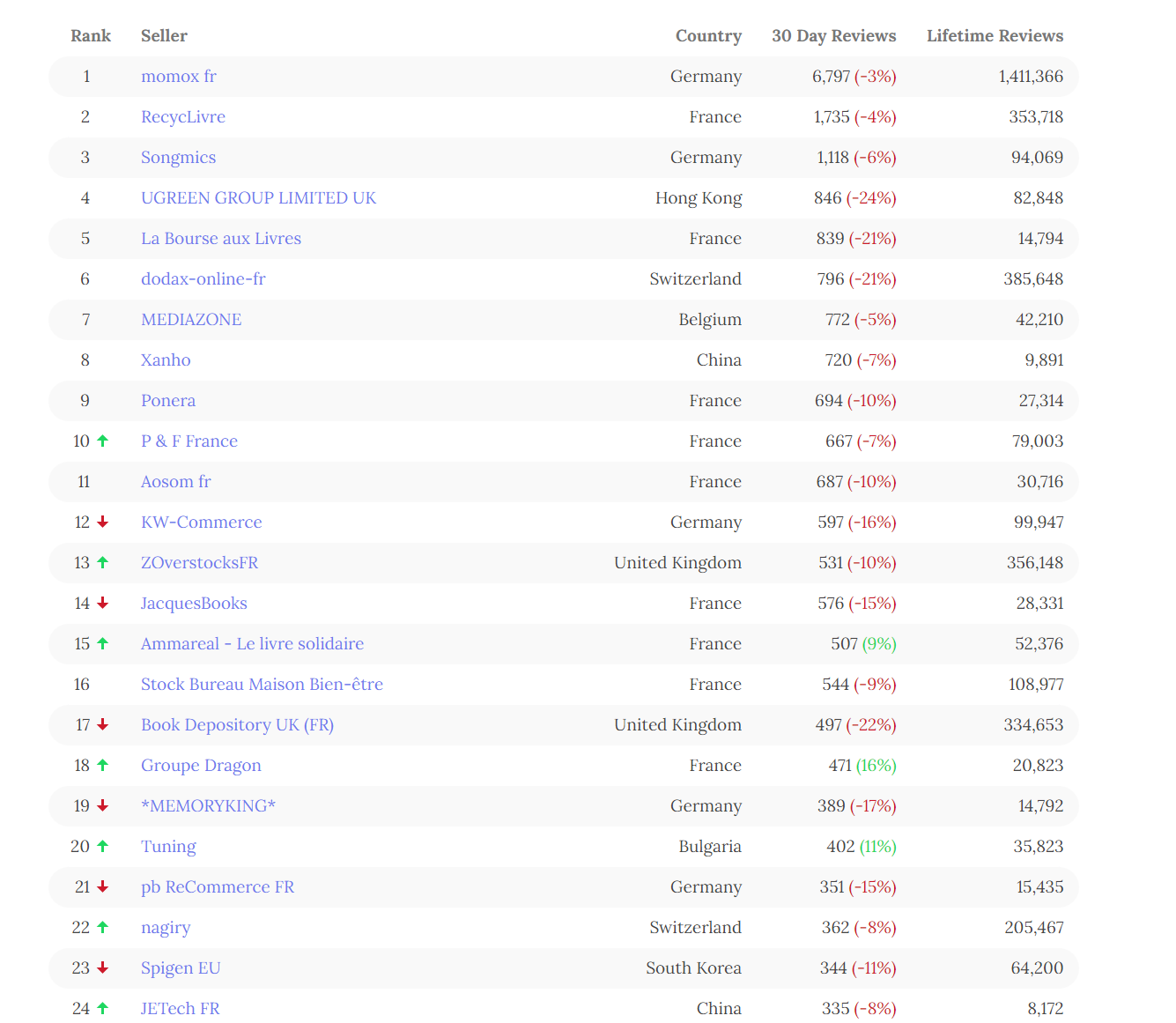Open the *MEMORYKING* seller link

[x=208, y=806]
